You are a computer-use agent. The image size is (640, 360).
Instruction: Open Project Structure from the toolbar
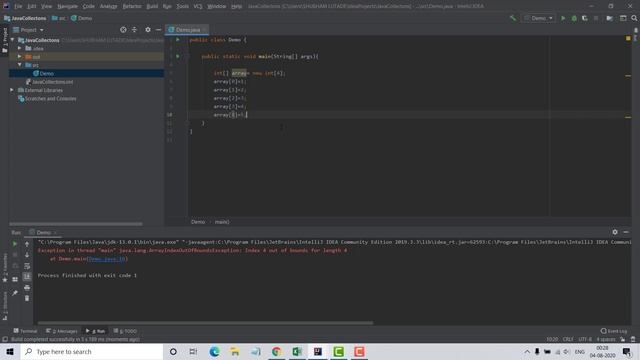609,18
